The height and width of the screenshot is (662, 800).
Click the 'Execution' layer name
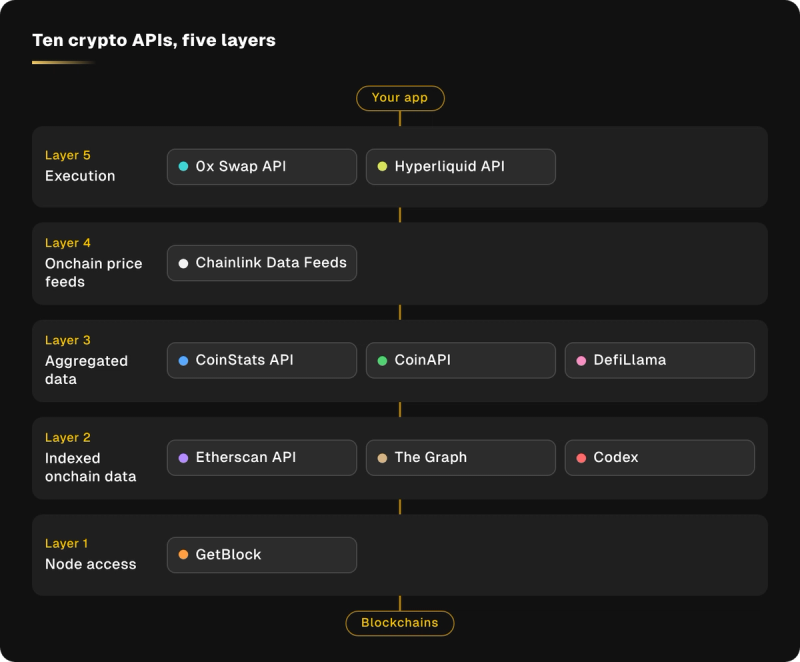(80, 176)
